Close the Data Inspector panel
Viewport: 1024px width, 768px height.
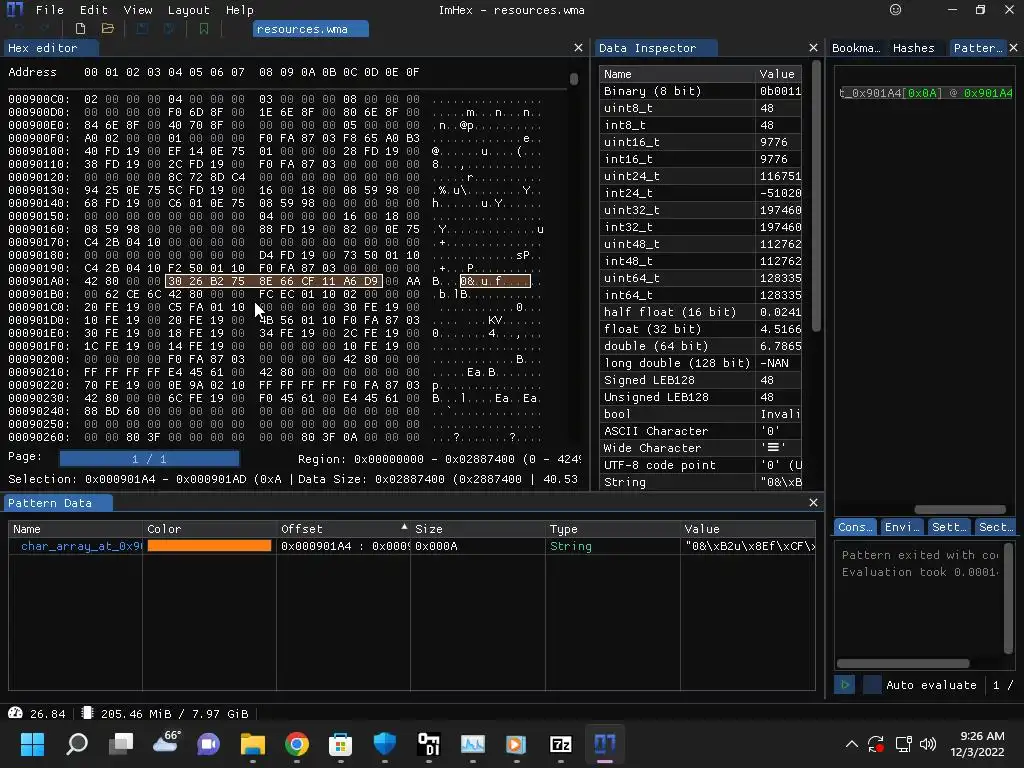(x=813, y=48)
